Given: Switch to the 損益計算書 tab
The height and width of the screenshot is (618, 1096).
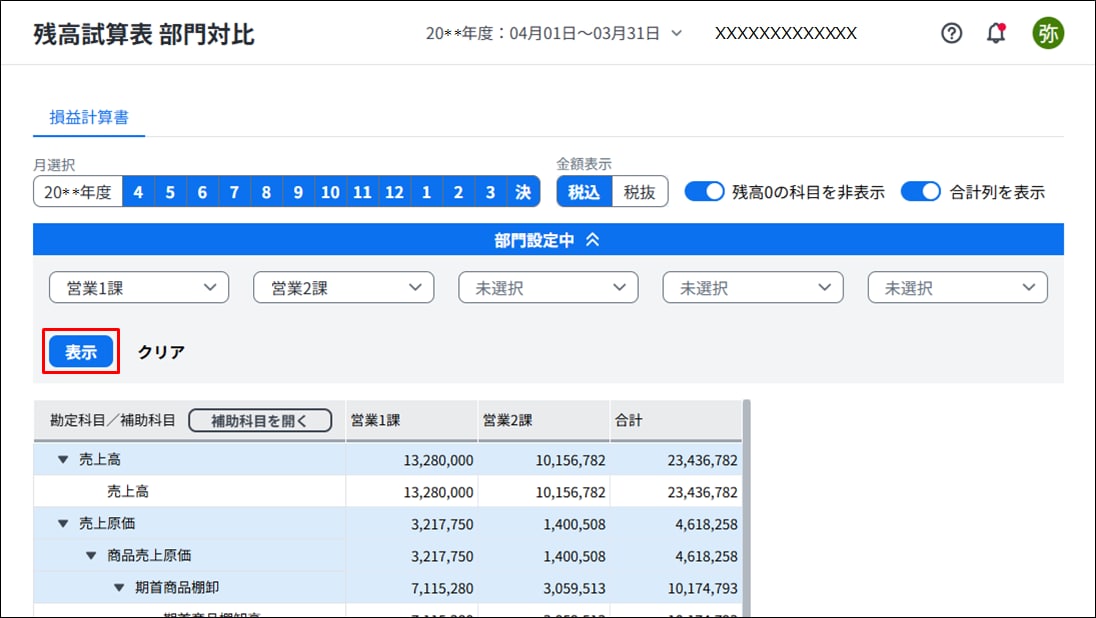Looking at the screenshot, I should (89, 117).
